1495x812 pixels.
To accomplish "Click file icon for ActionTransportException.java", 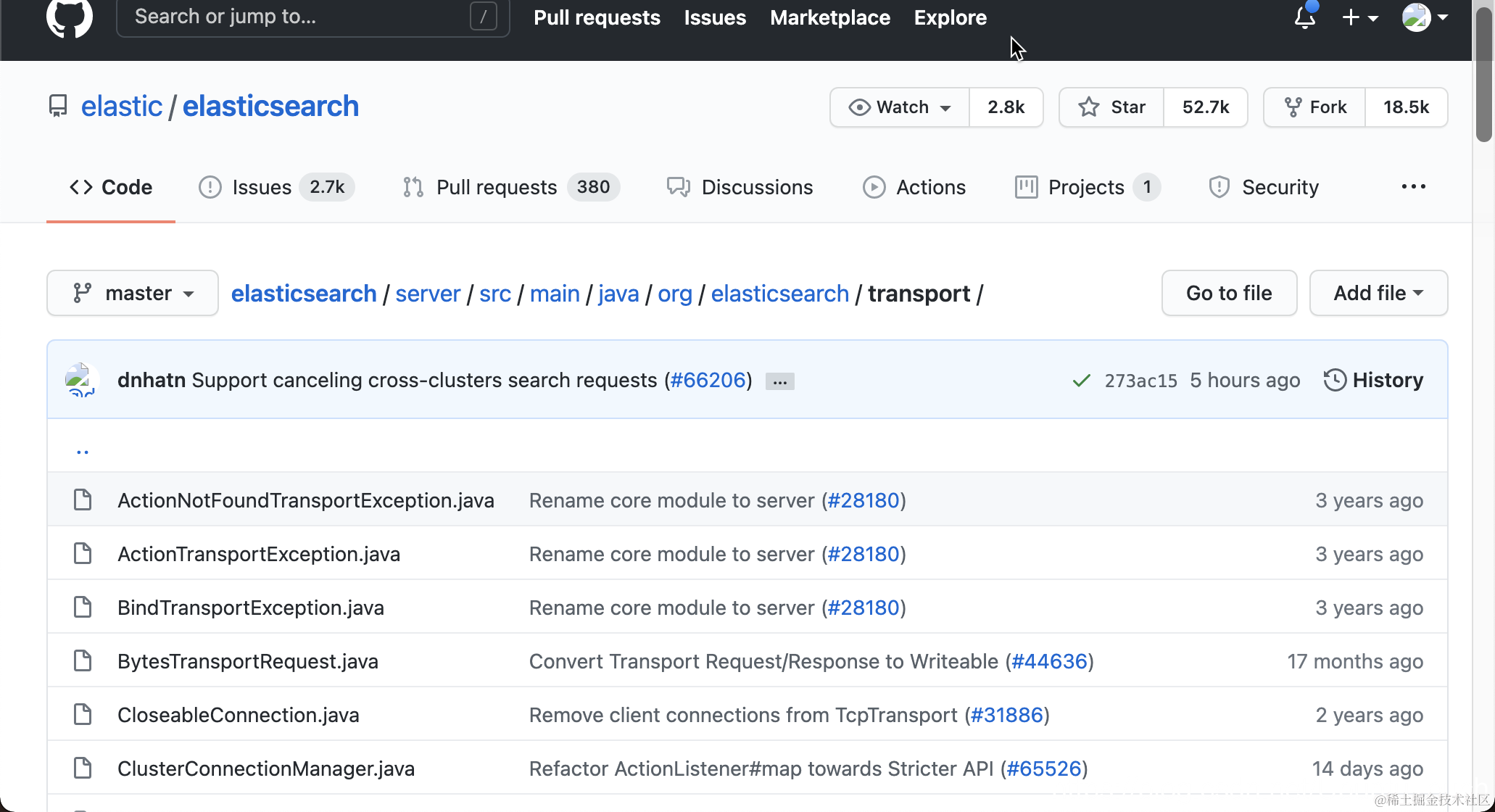I will coord(83,553).
